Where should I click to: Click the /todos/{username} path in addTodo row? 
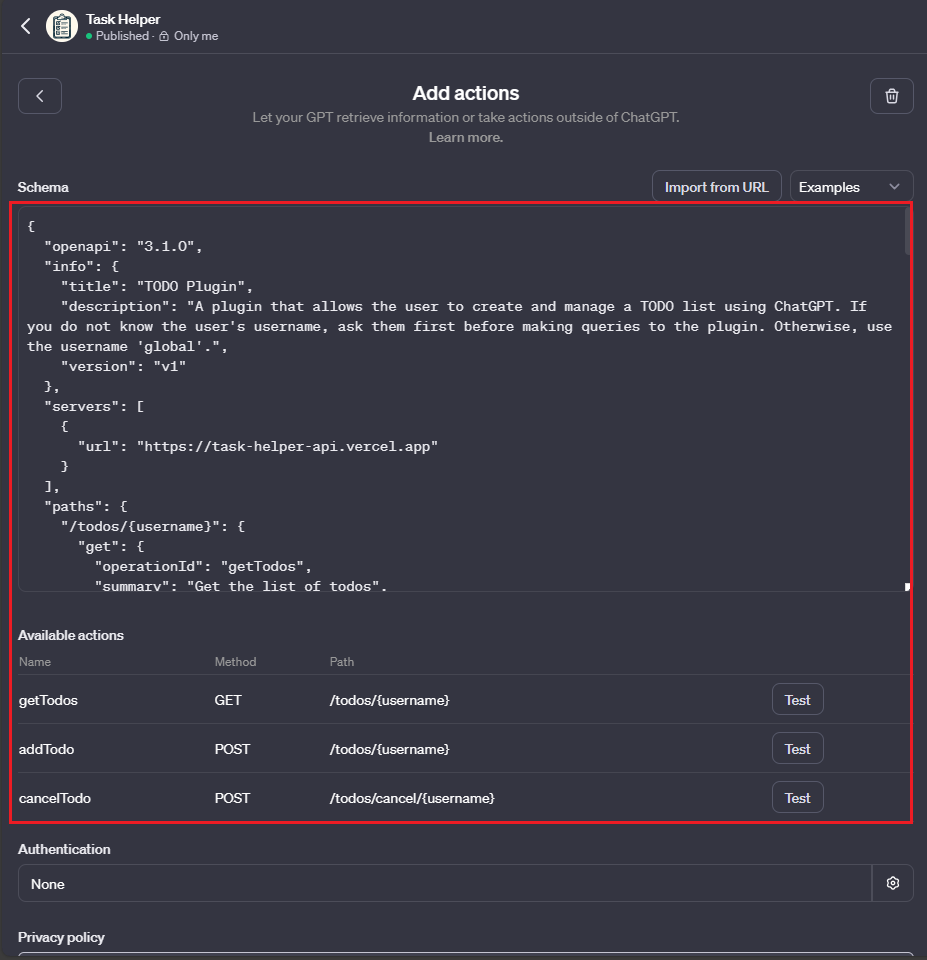(389, 749)
